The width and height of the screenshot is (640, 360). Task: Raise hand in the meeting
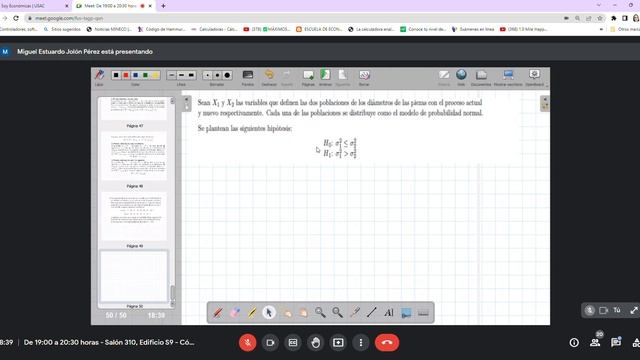click(316, 342)
